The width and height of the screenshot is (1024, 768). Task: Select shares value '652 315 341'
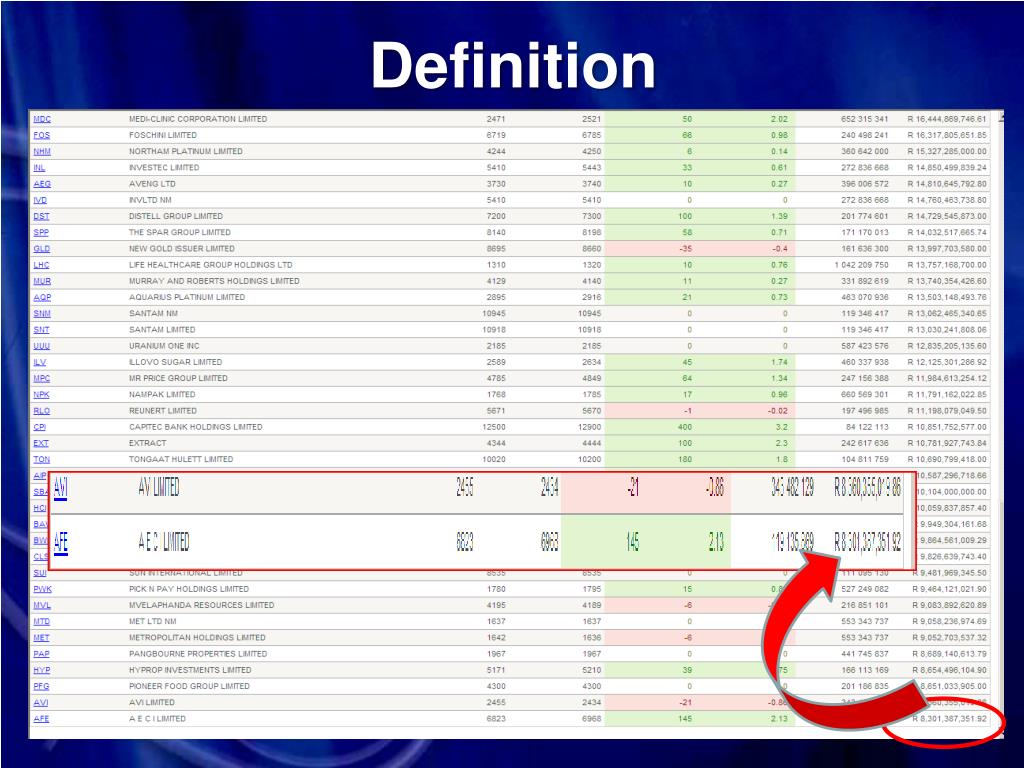coord(865,119)
